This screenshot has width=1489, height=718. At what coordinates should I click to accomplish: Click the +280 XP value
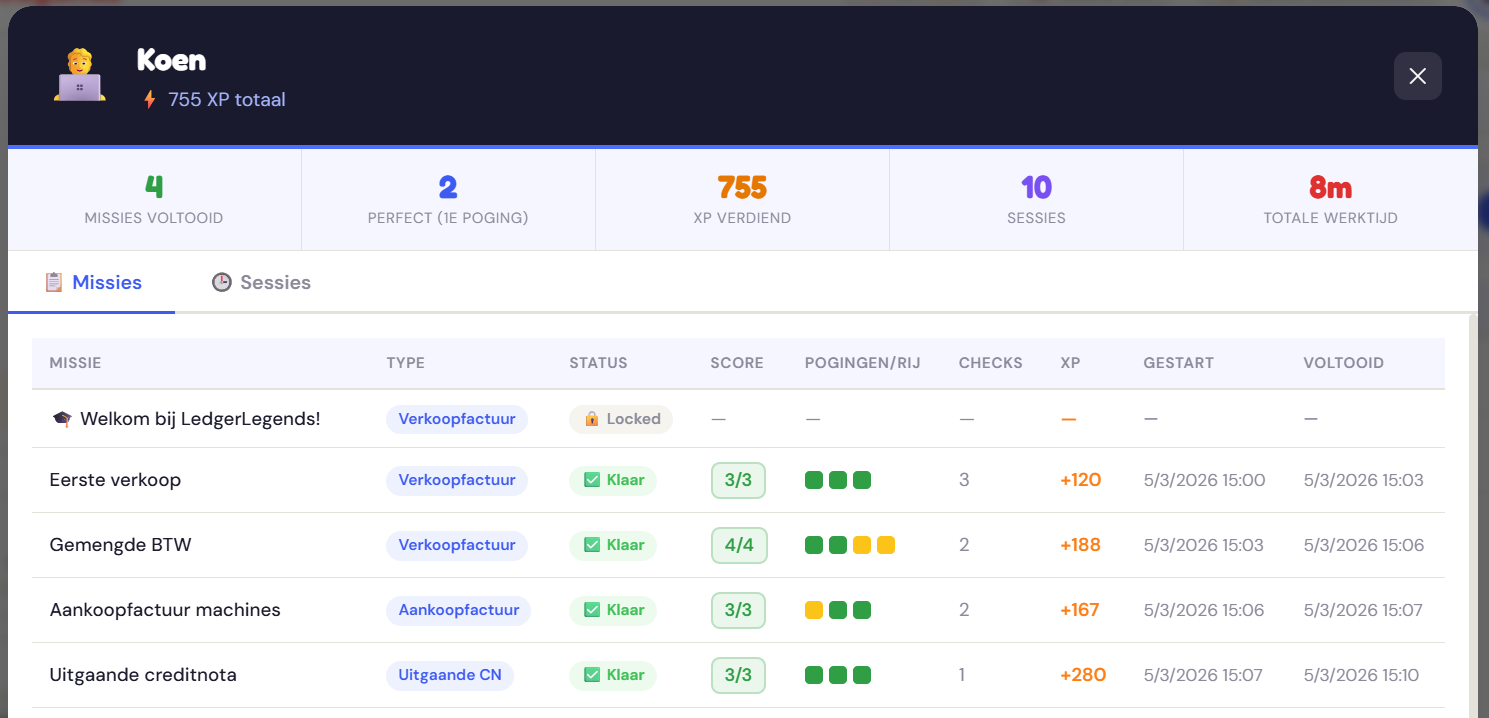1082,675
